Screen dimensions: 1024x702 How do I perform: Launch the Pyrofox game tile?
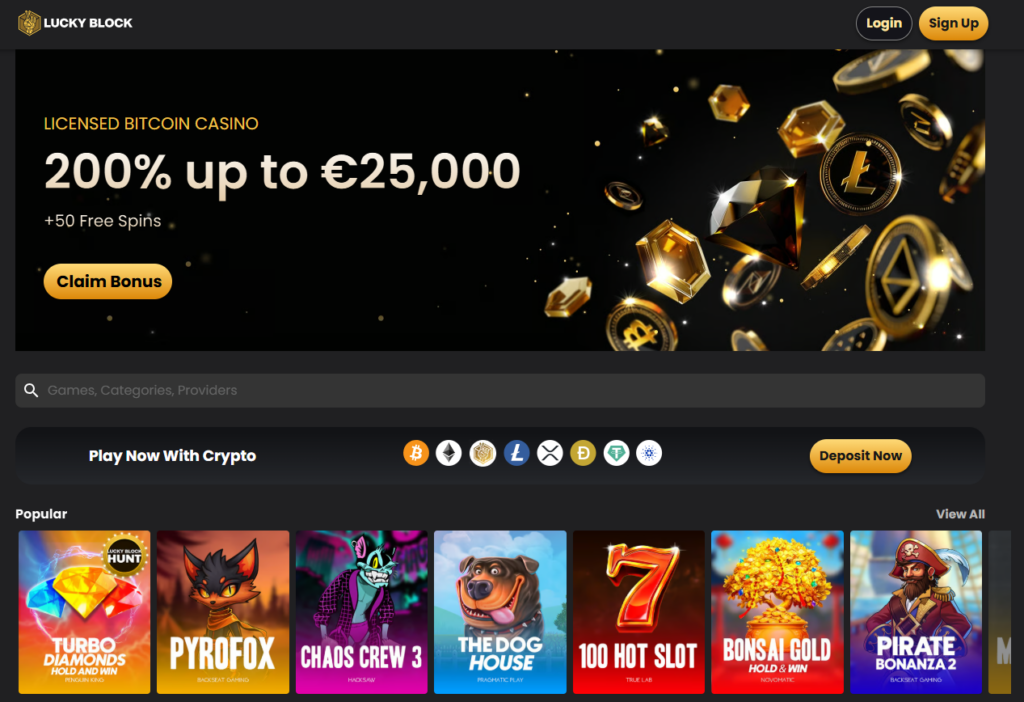[223, 612]
